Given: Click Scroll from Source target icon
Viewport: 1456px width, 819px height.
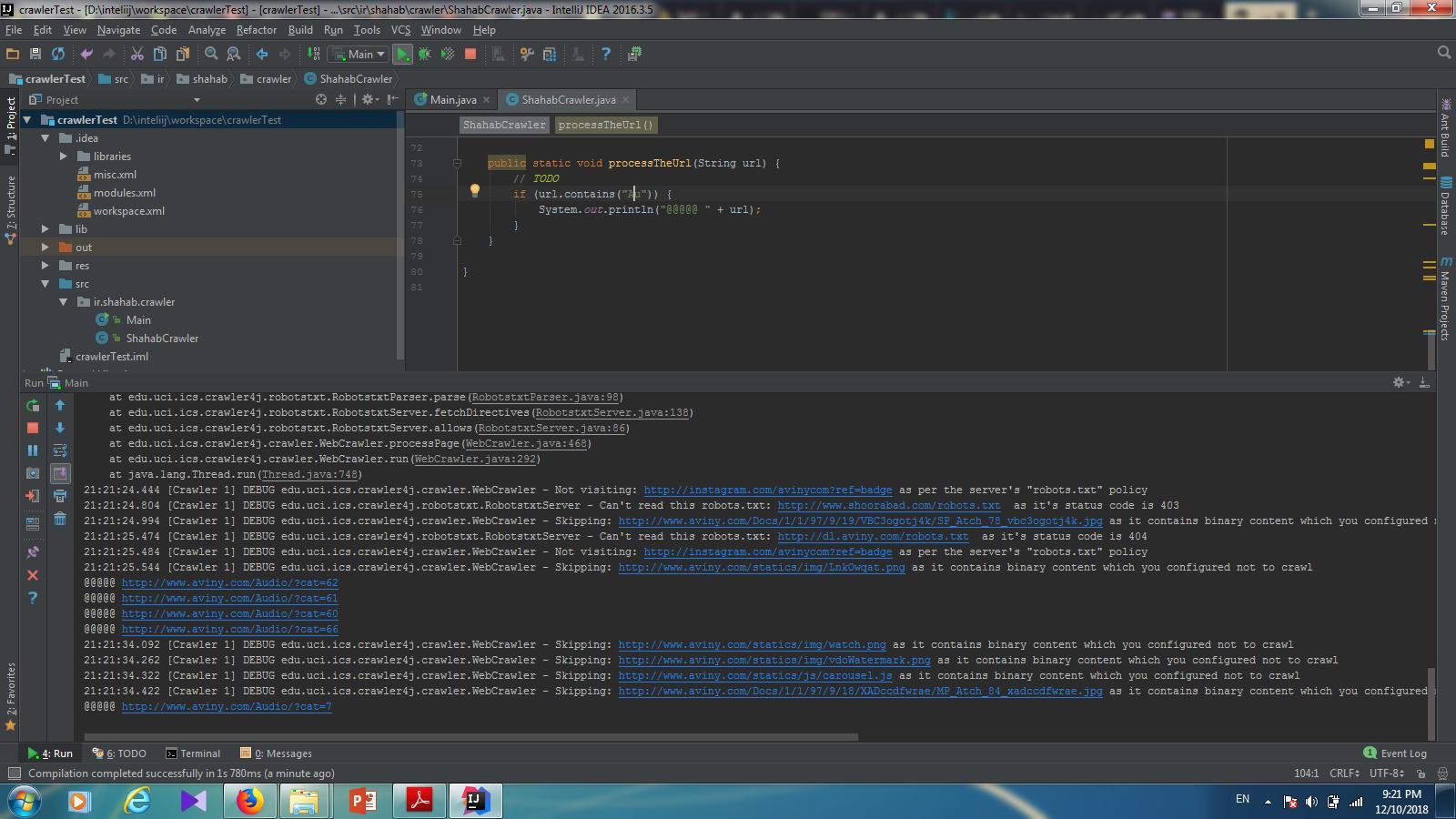Looking at the screenshot, I should point(321,99).
